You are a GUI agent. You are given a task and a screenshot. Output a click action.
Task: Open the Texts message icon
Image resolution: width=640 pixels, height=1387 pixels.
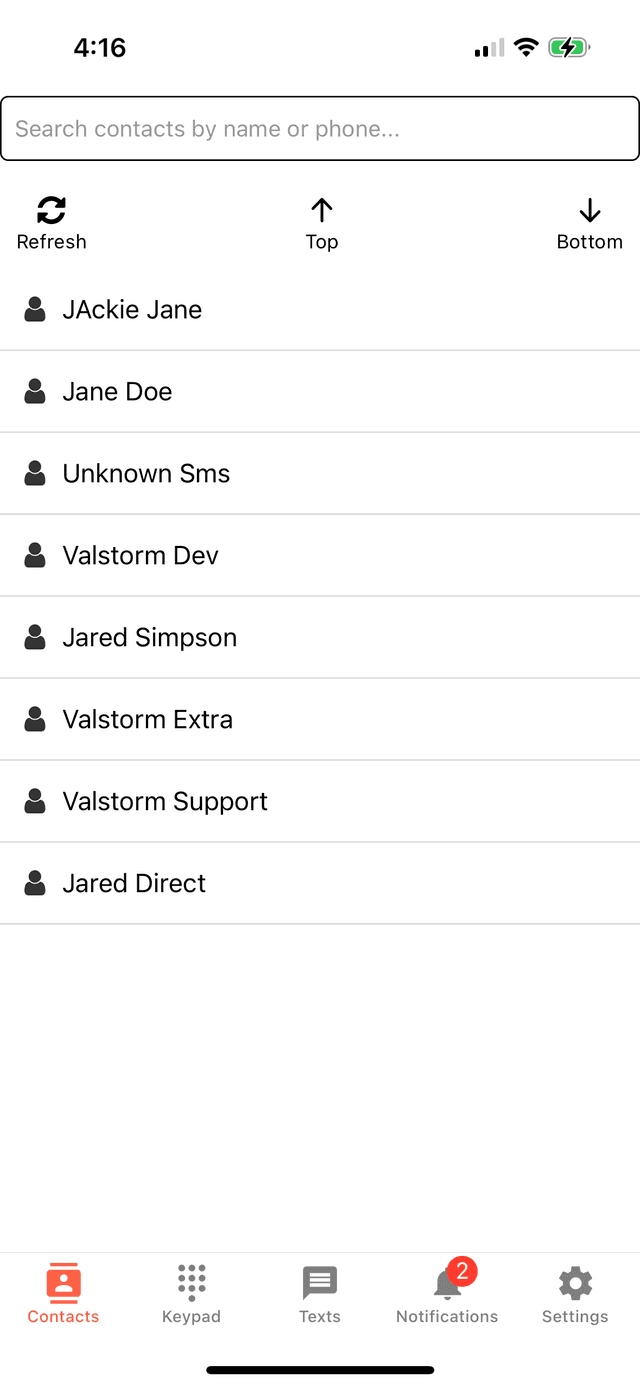[x=319, y=1282]
